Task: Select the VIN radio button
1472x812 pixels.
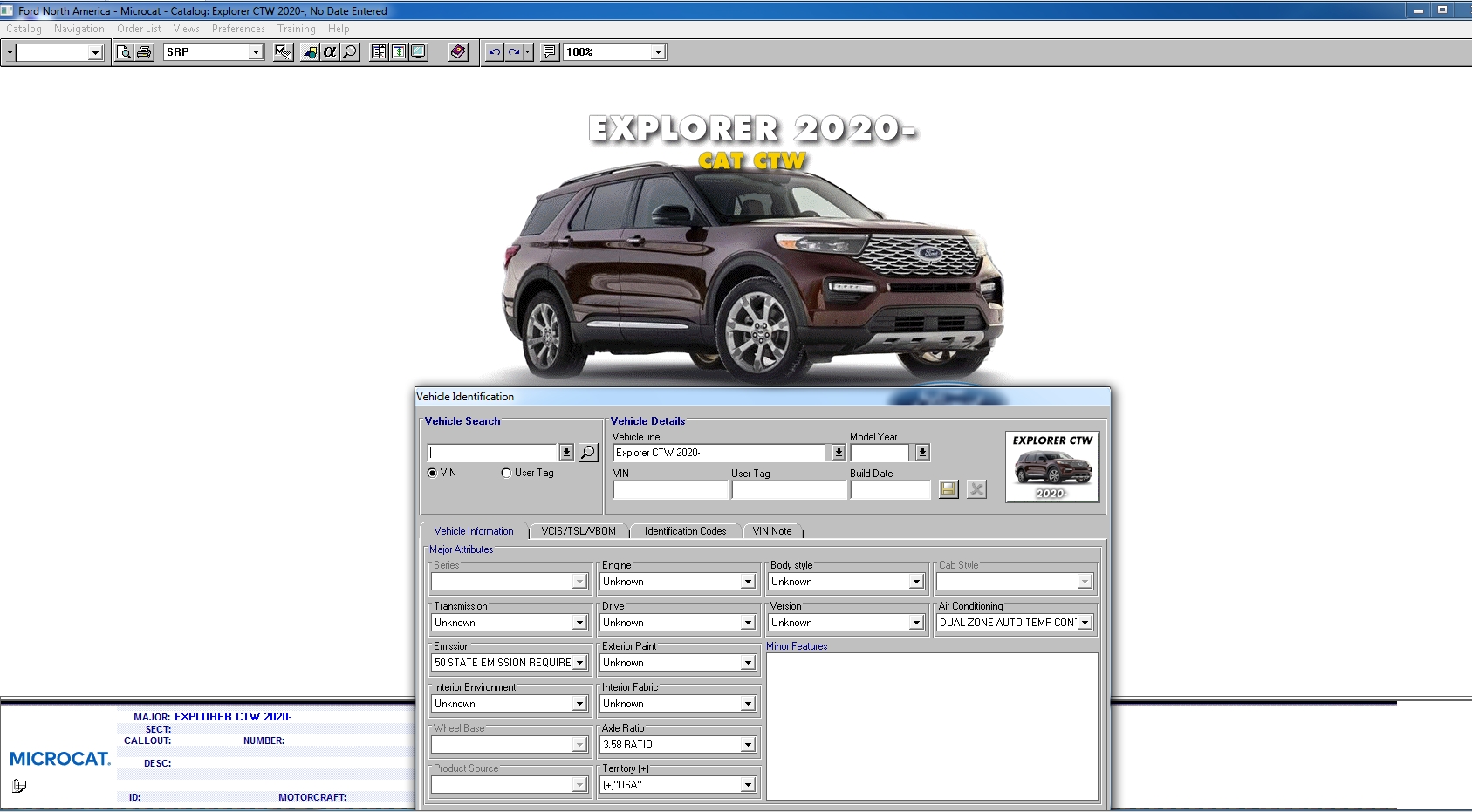Action: (x=432, y=473)
